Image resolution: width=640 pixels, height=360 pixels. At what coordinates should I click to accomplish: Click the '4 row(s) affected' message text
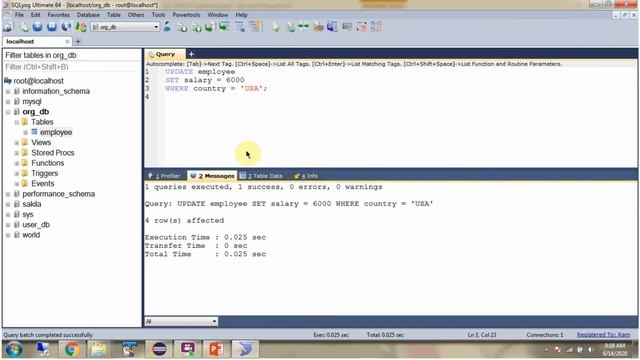184,220
